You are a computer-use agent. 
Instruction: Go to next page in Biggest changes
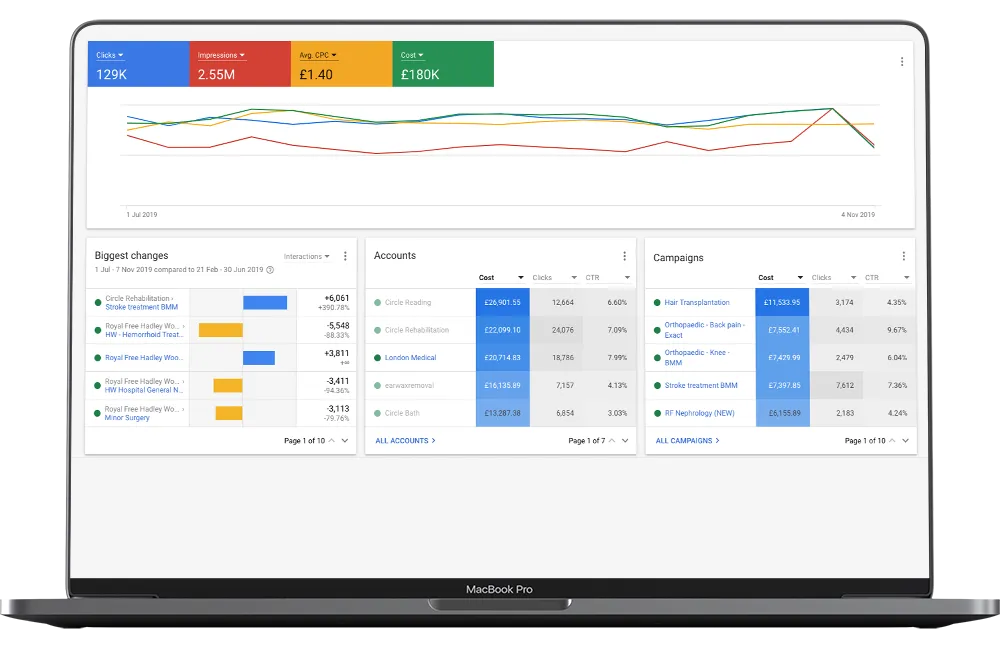345,440
